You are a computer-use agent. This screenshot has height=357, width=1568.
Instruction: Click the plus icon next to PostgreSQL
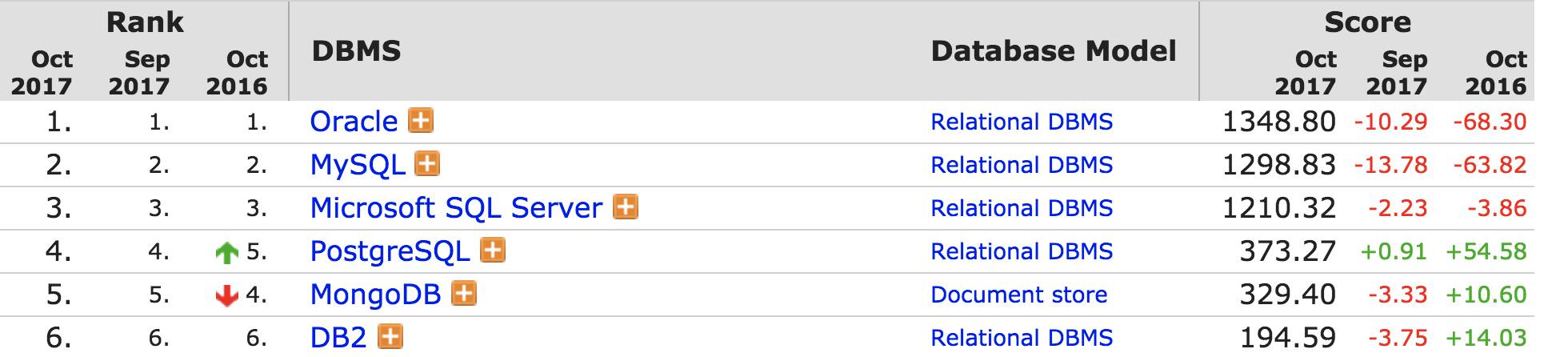pos(493,251)
